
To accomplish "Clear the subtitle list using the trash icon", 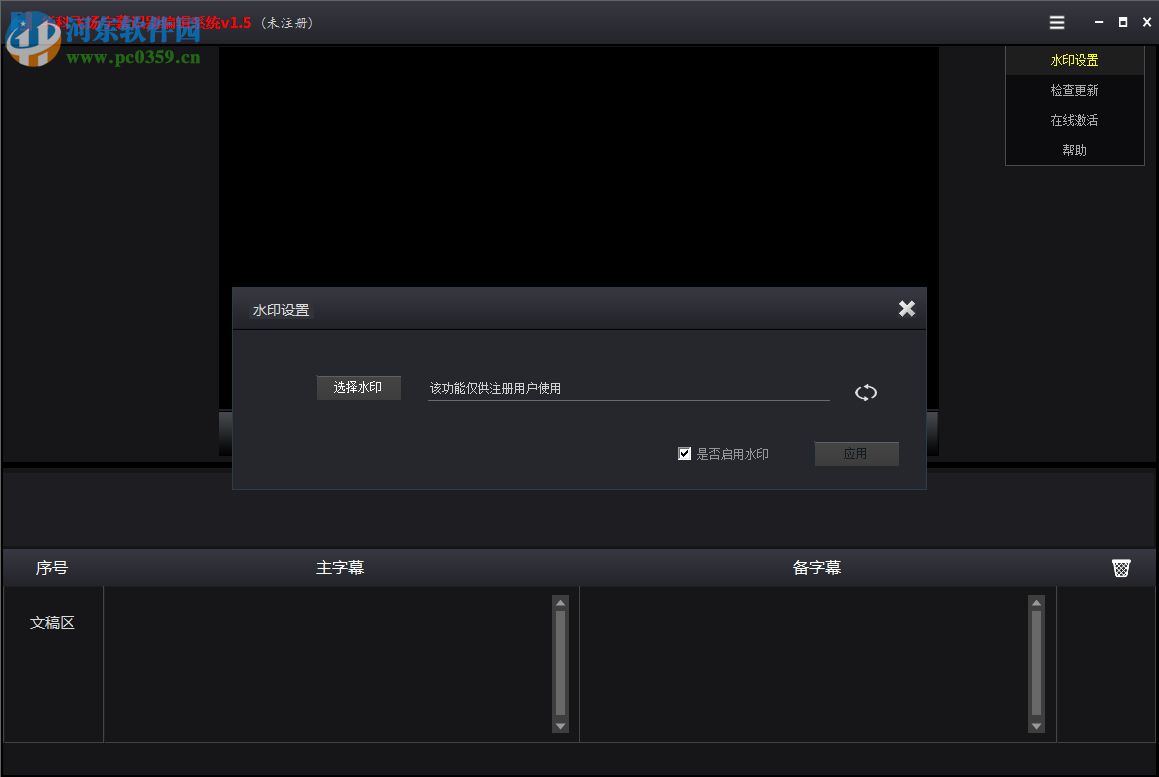I will [1121, 567].
